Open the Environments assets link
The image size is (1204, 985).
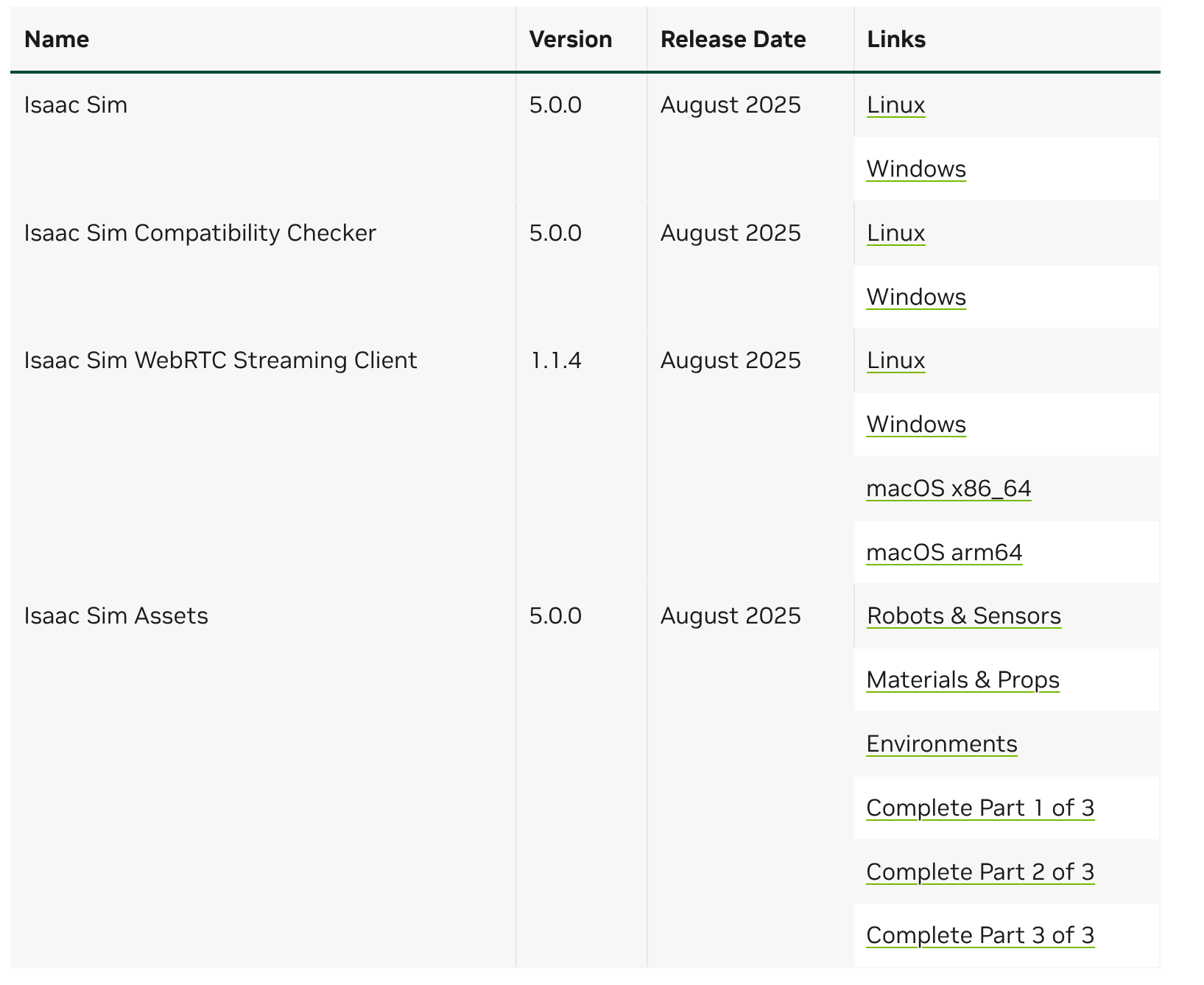[x=942, y=744]
